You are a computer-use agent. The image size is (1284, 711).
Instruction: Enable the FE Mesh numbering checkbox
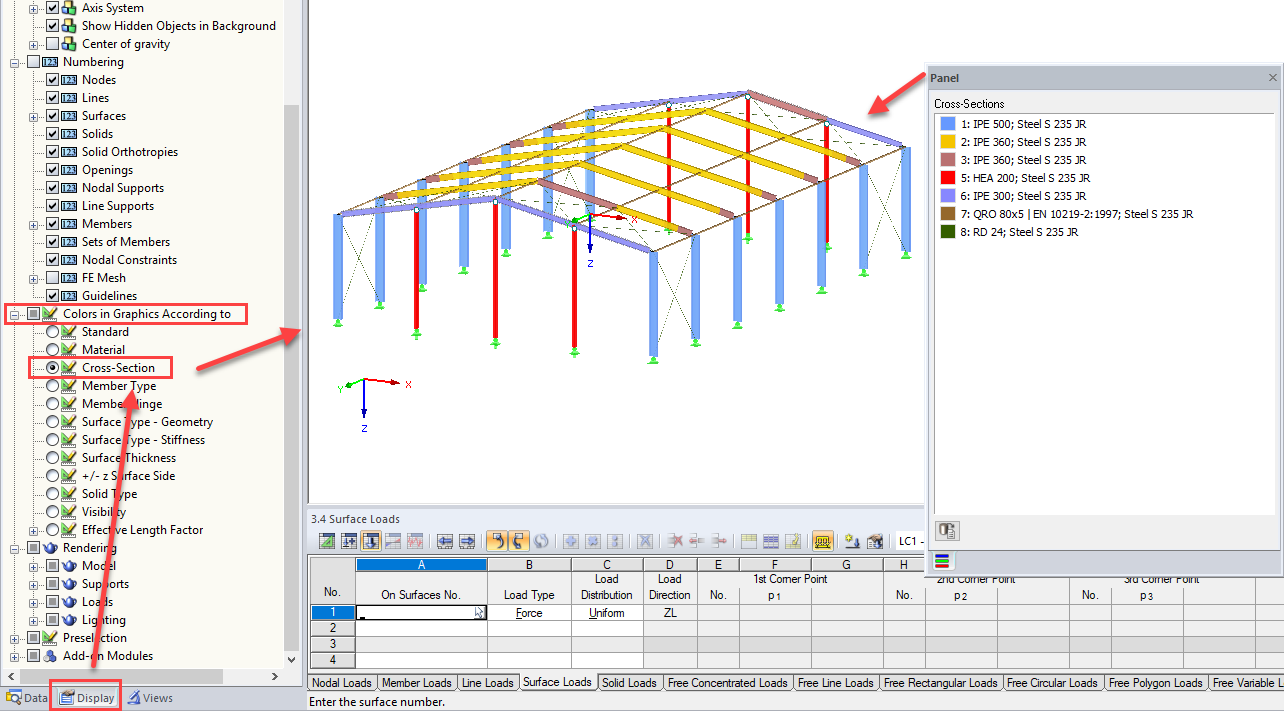53,278
